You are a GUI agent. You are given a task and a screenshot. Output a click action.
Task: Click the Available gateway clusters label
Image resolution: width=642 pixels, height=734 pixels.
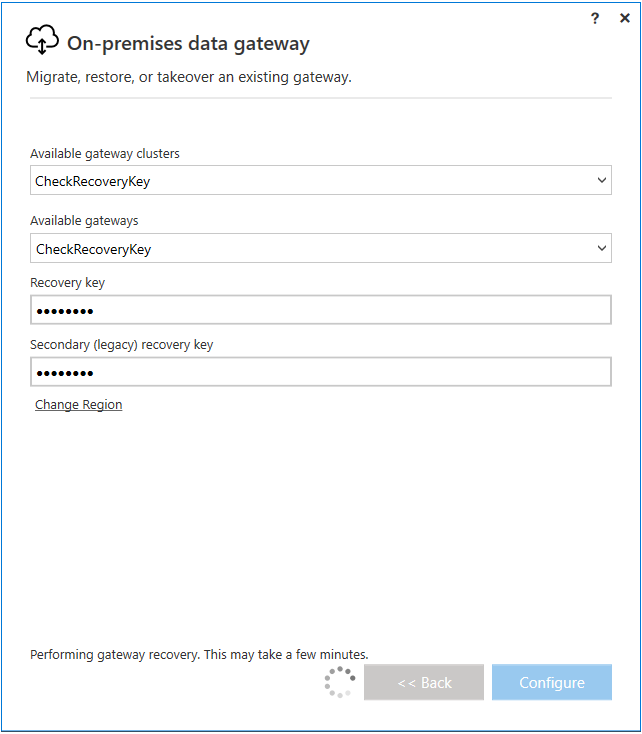click(x=105, y=154)
